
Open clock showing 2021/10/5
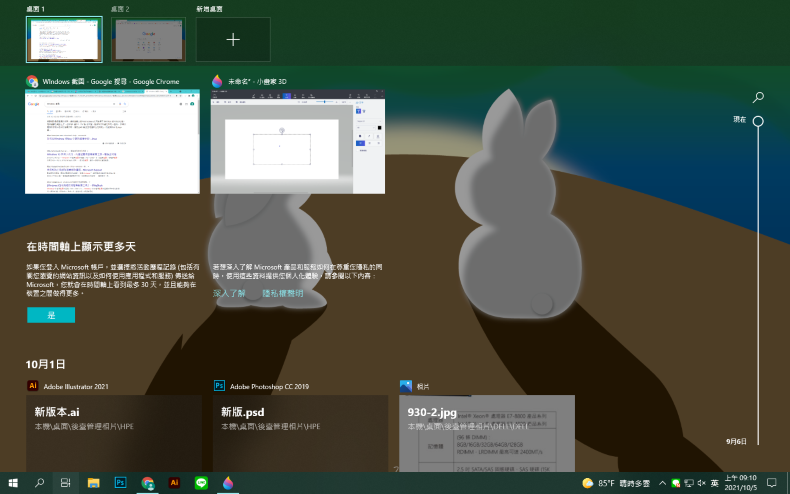click(741, 483)
